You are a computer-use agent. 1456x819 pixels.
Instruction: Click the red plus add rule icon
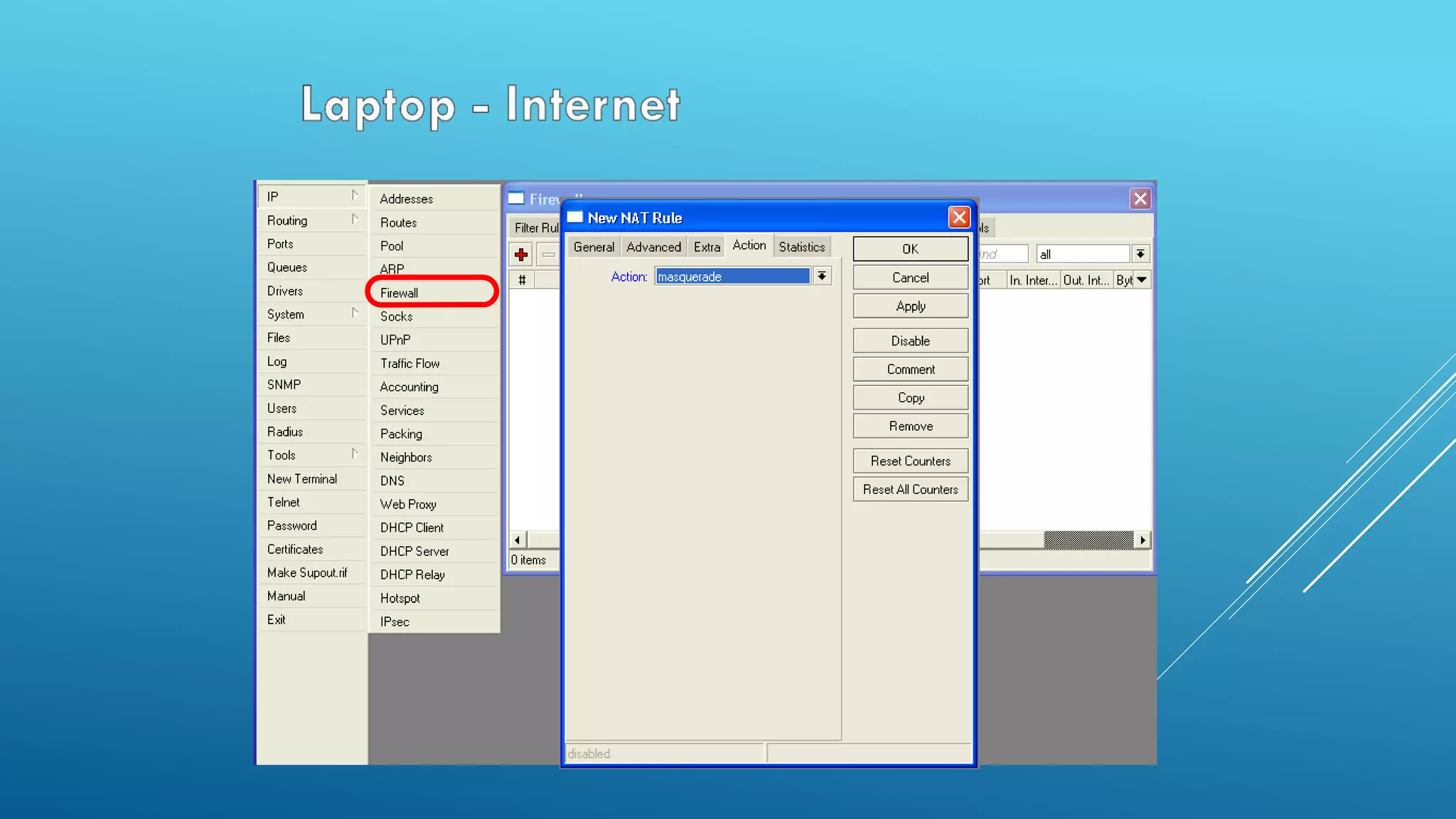(521, 255)
